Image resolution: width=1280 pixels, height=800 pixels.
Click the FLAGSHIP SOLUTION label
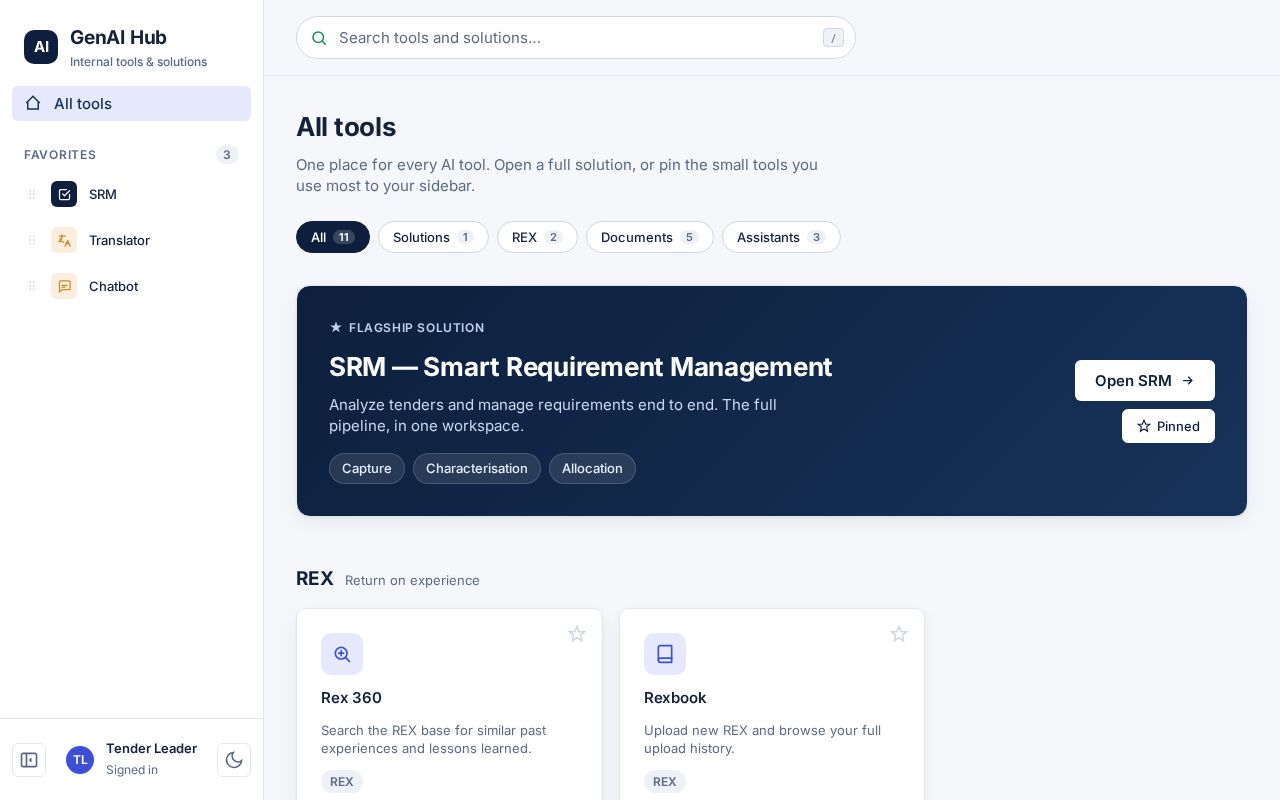tap(416, 327)
